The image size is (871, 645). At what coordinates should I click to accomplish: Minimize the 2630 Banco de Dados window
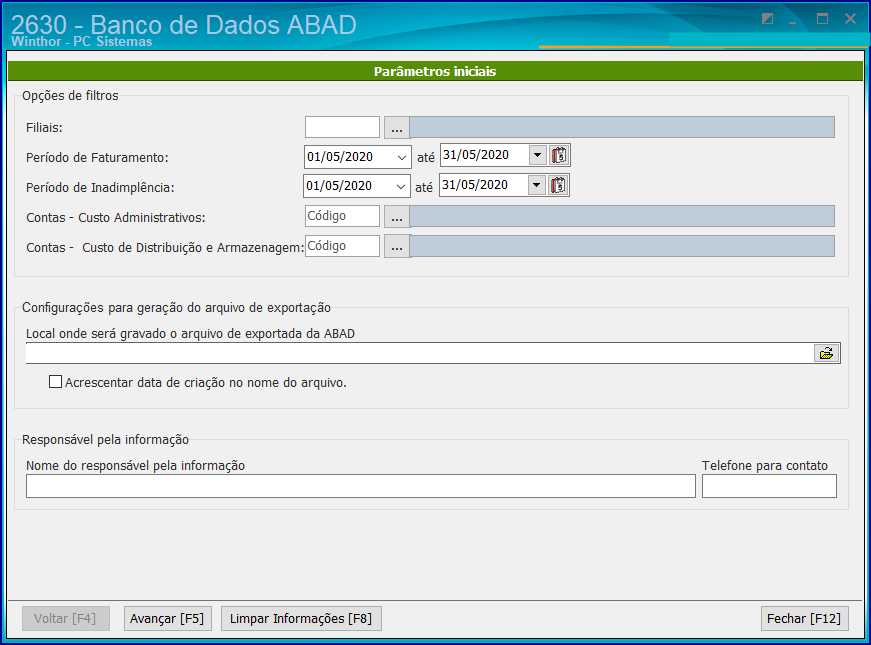pyautogui.click(x=793, y=20)
